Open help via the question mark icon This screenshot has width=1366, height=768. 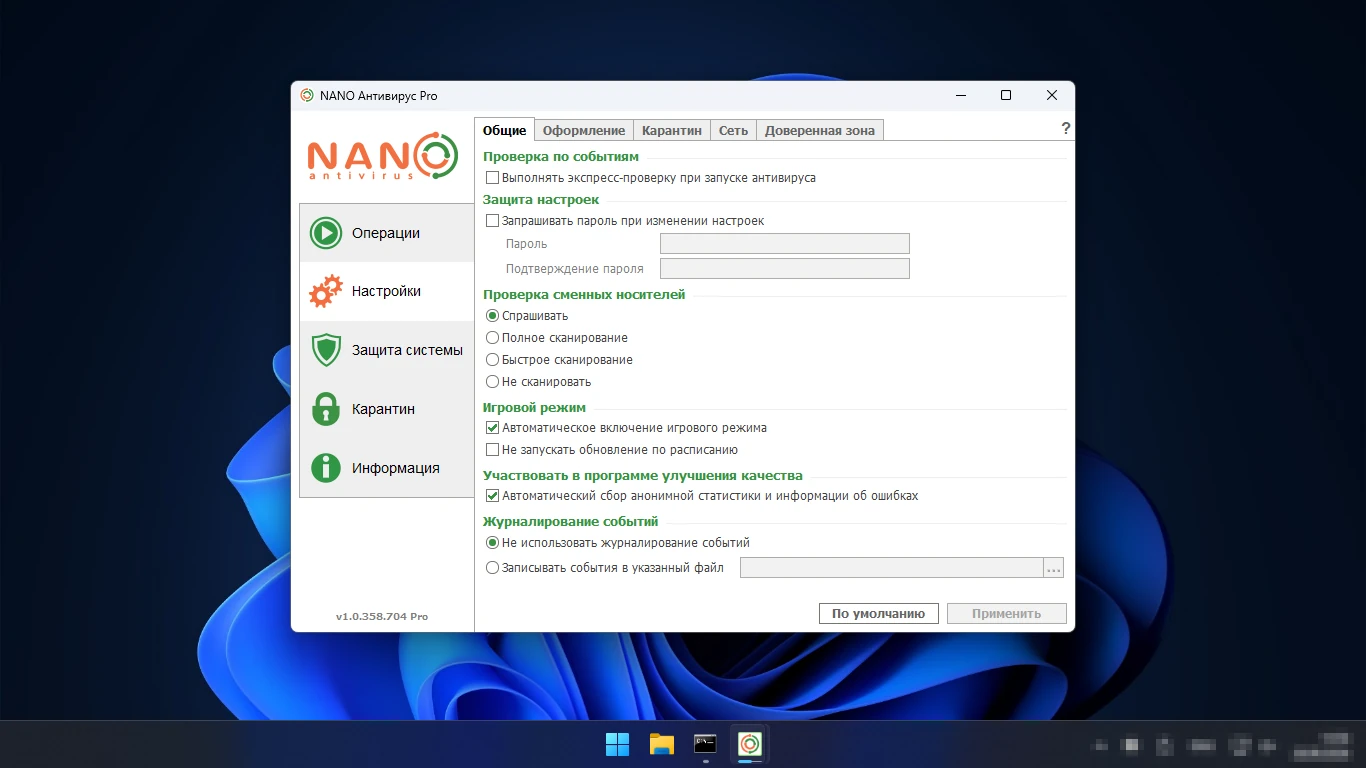(x=1065, y=129)
